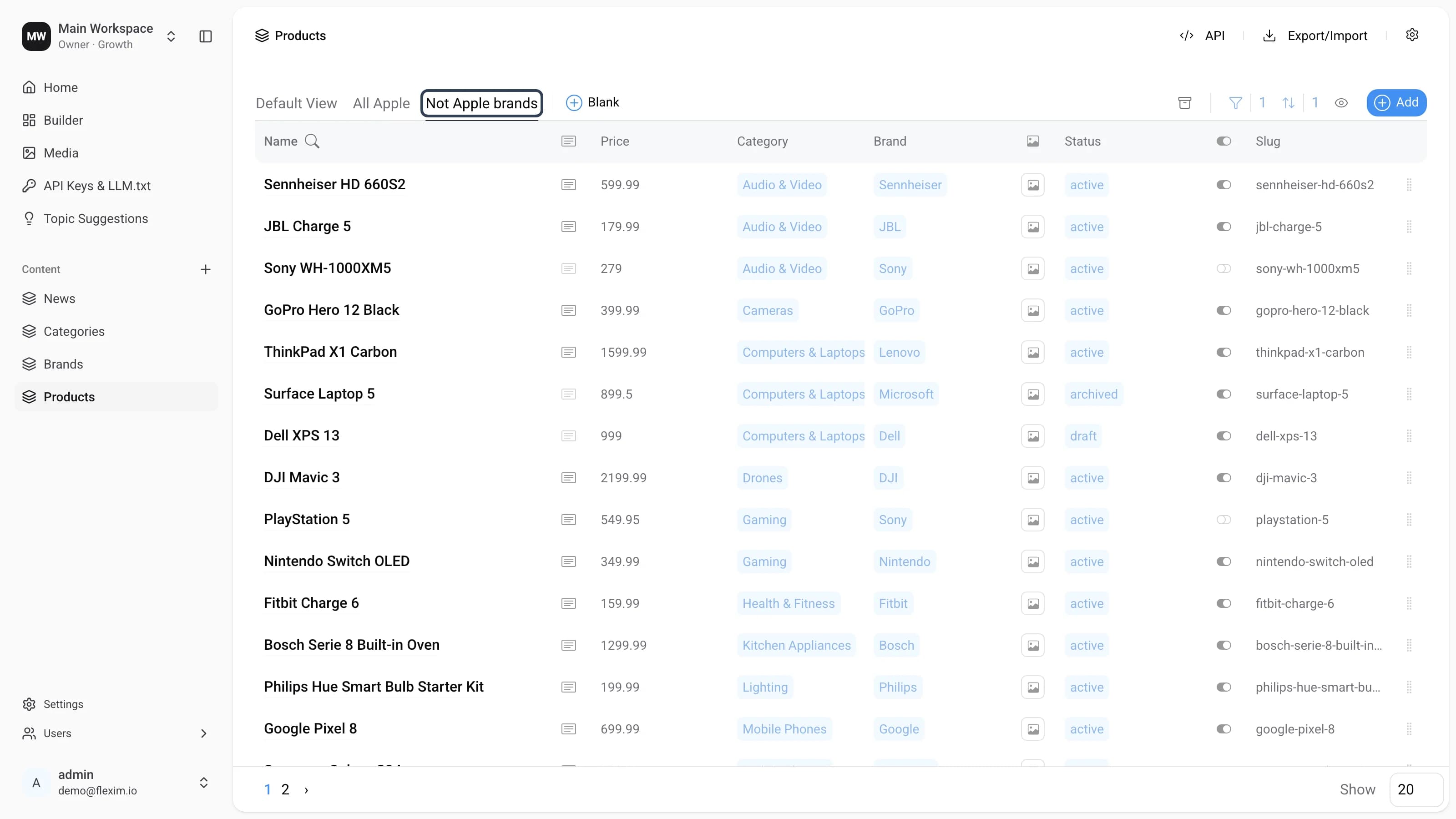Click the blue Add button
The width and height of the screenshot is (1456, 819).
click(1396, 102)
